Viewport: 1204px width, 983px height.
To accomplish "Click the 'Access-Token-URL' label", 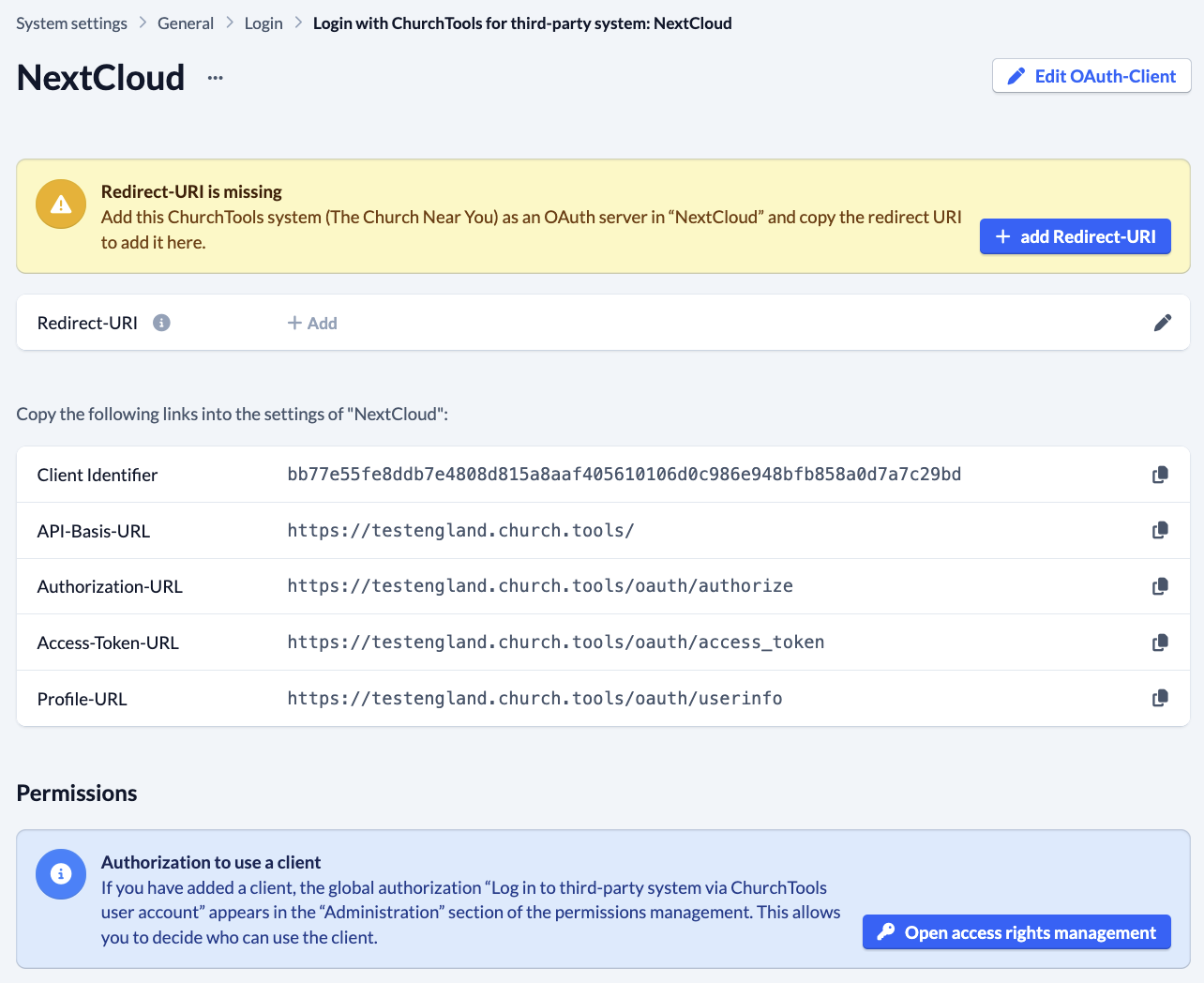I will point(108,643).
